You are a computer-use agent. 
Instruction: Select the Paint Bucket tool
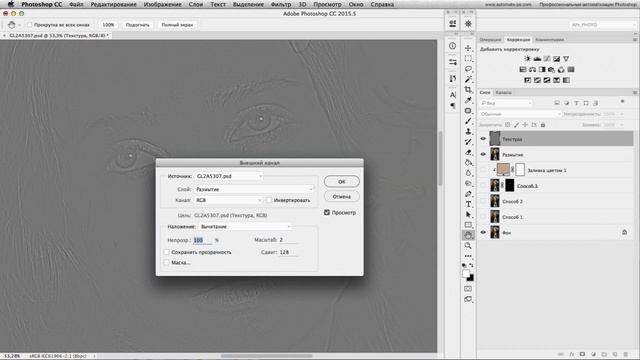(x=468, y=162)
